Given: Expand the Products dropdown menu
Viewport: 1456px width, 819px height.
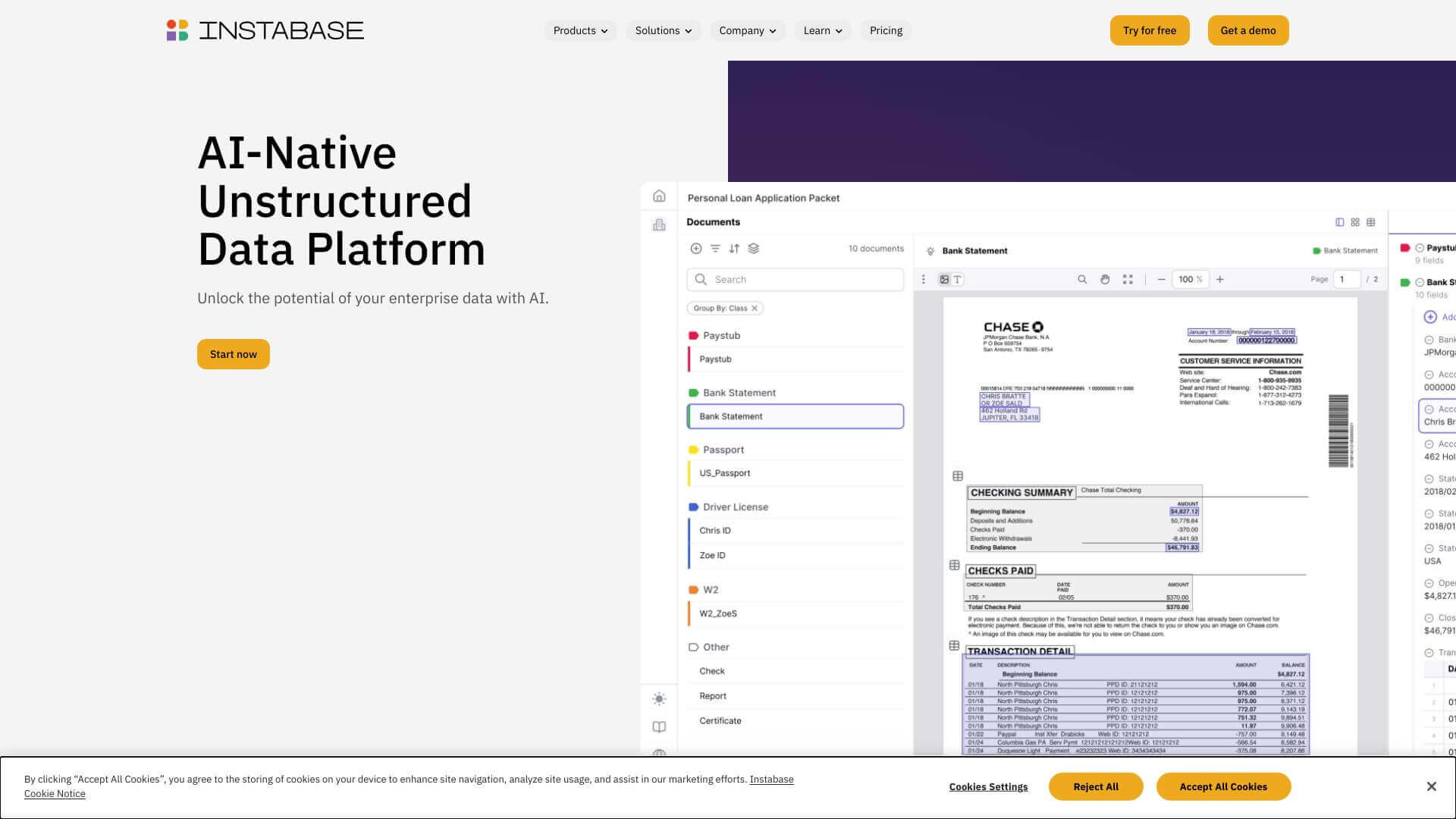Looking at the screenshot, I should point(580,31).
